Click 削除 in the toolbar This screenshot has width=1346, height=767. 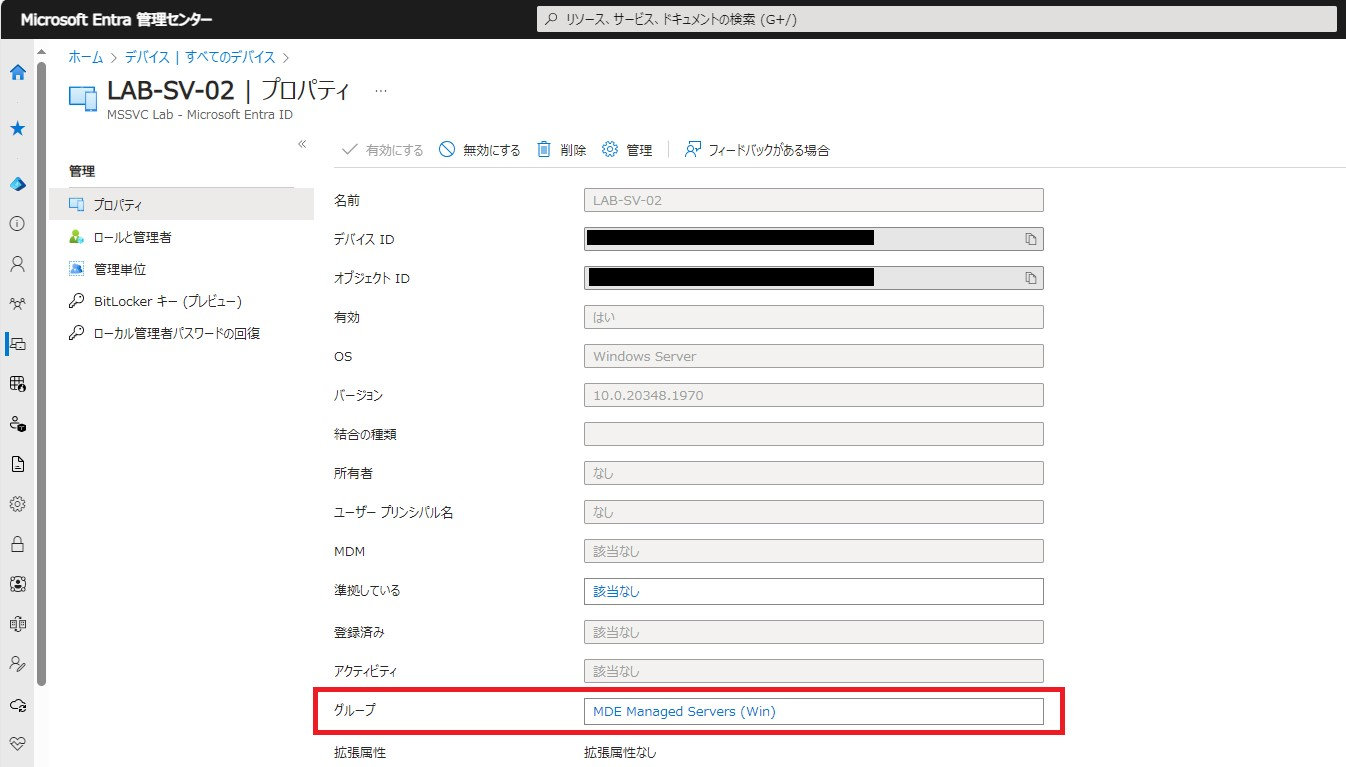coord(561,150)
